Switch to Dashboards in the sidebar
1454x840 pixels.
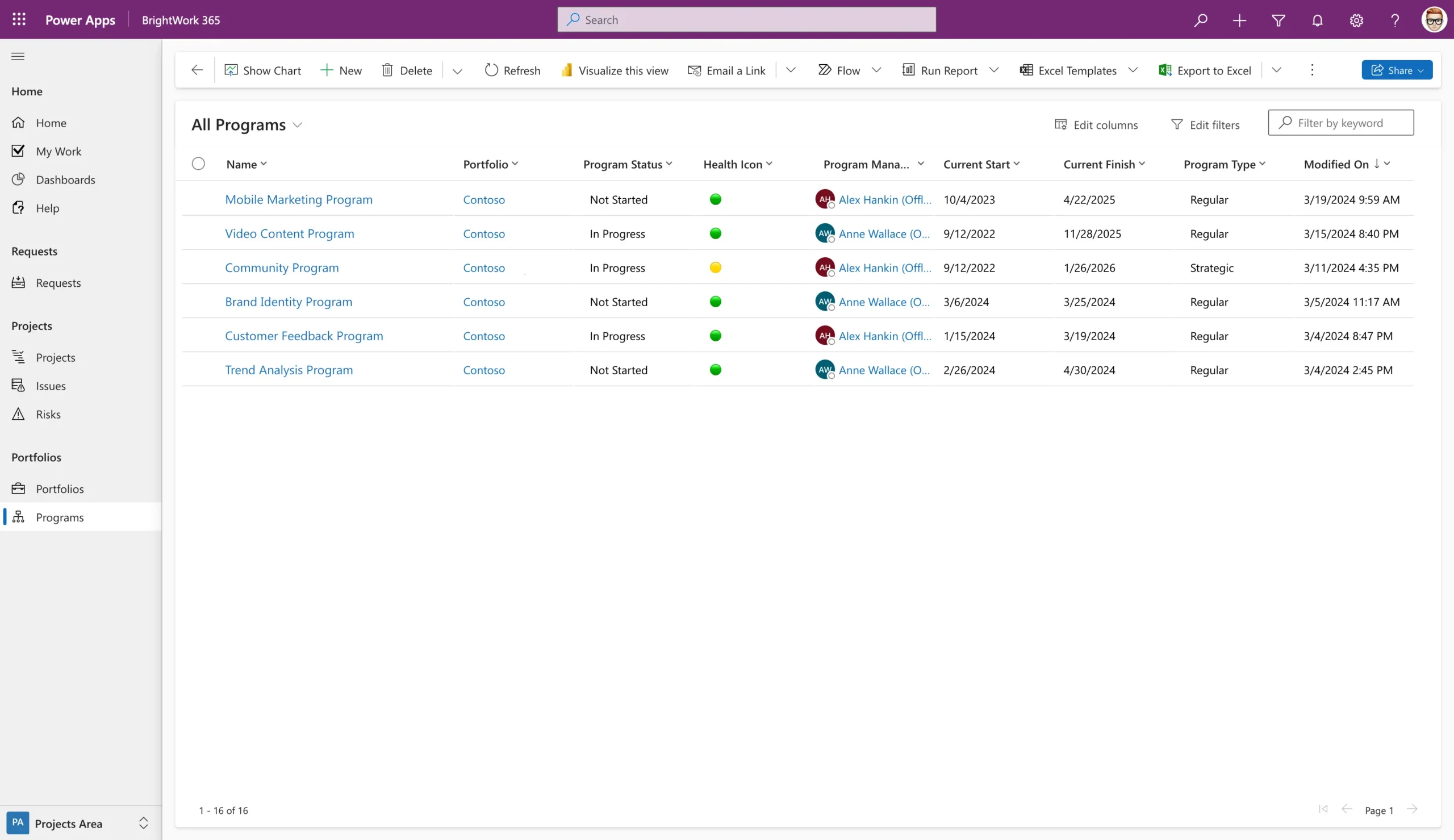click(65, 179)
